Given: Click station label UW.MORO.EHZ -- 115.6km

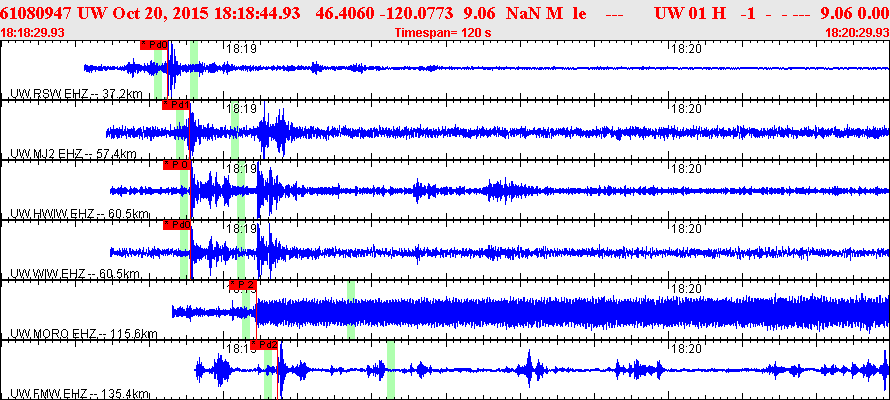Looking at the screenshot, I should [x=83, y=334].
